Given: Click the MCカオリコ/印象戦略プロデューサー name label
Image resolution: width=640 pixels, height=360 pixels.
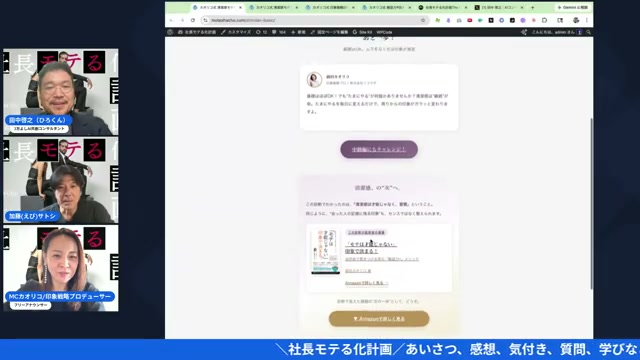Looking at the screenshot, I should [x=60, y=296].
